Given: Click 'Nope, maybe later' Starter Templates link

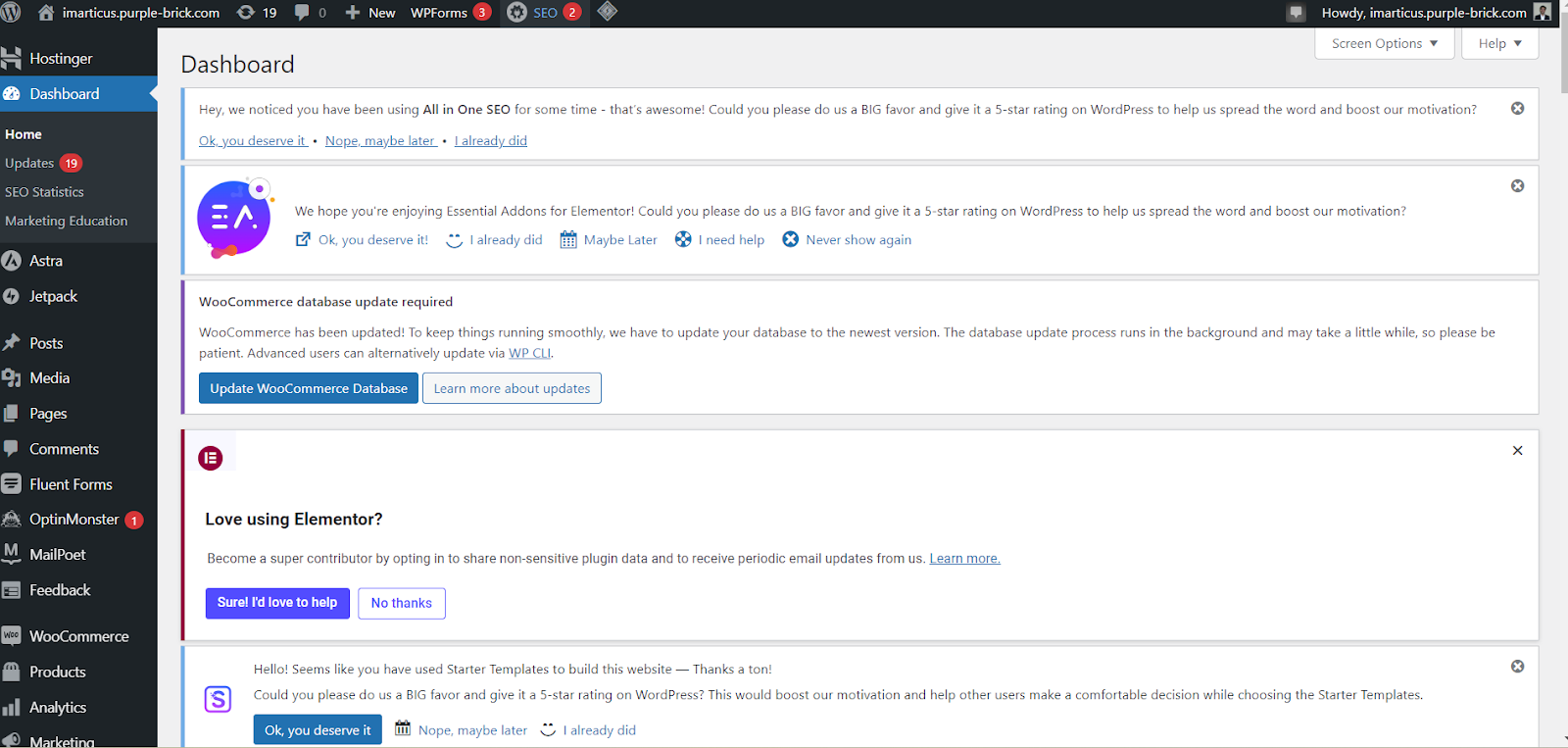Looking at the screenshot, I should pos(462,730).
